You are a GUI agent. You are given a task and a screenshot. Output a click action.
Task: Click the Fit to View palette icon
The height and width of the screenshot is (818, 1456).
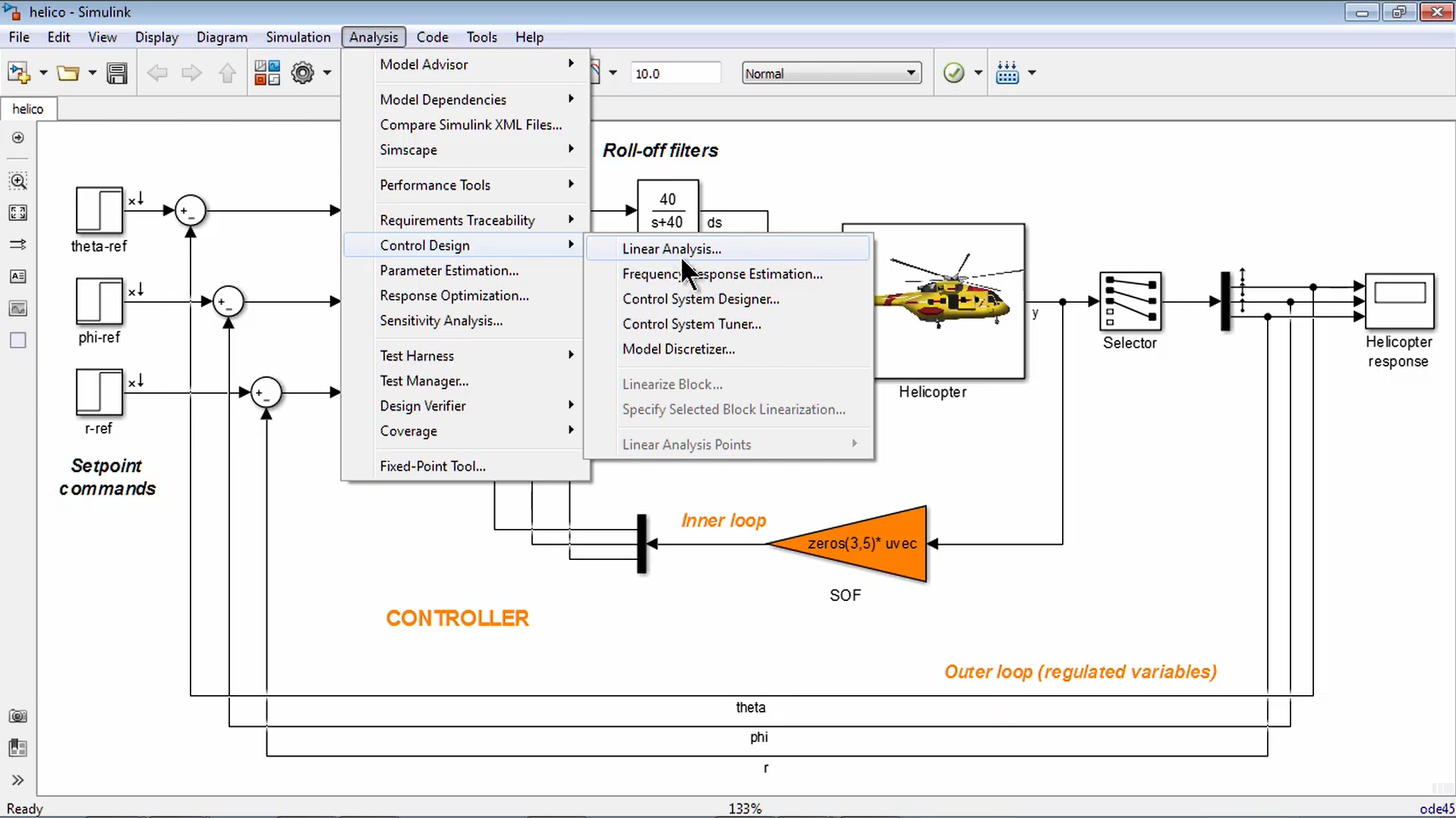click(x=18, y=212)
